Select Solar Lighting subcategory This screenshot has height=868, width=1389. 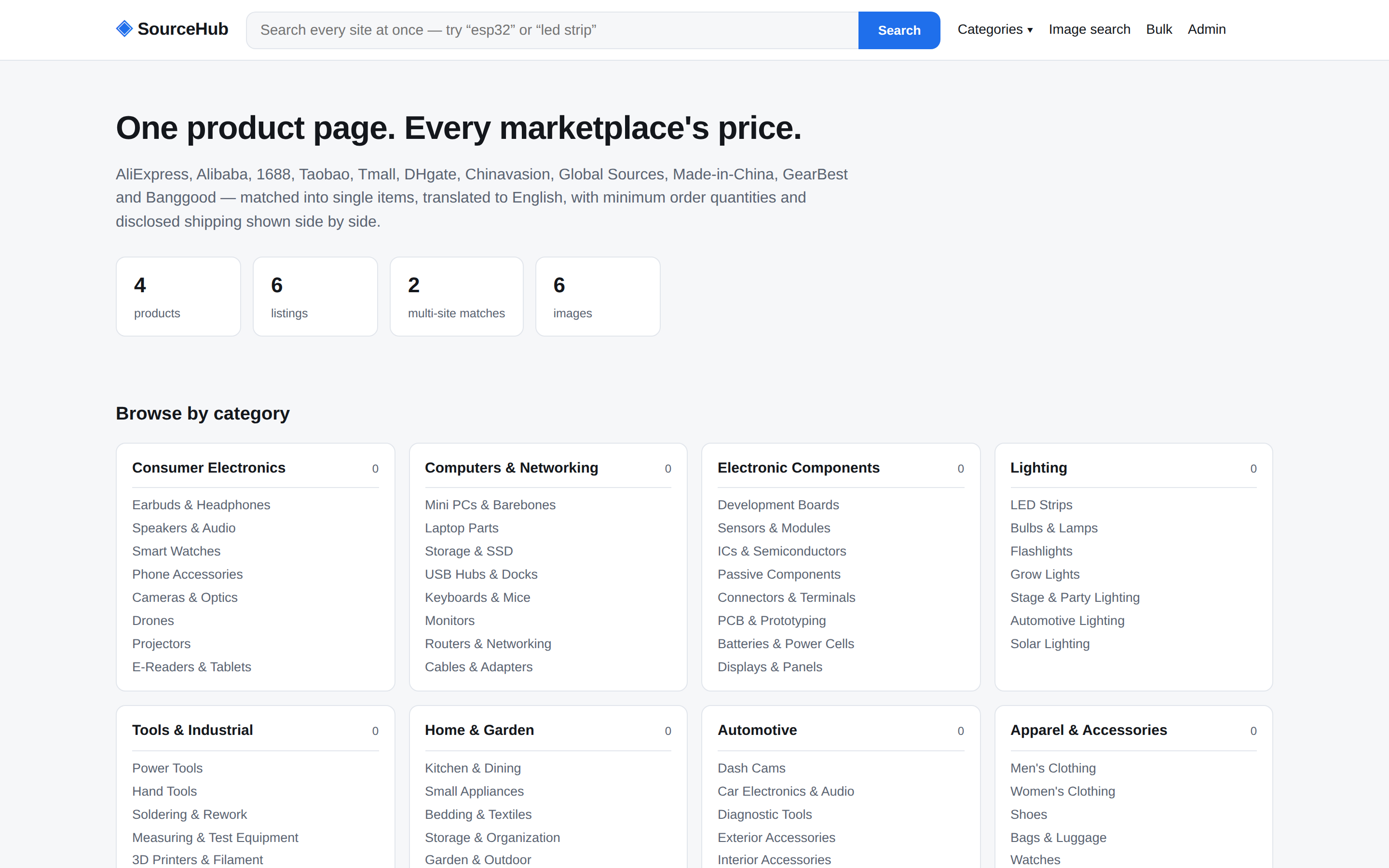click(1050, 644)
